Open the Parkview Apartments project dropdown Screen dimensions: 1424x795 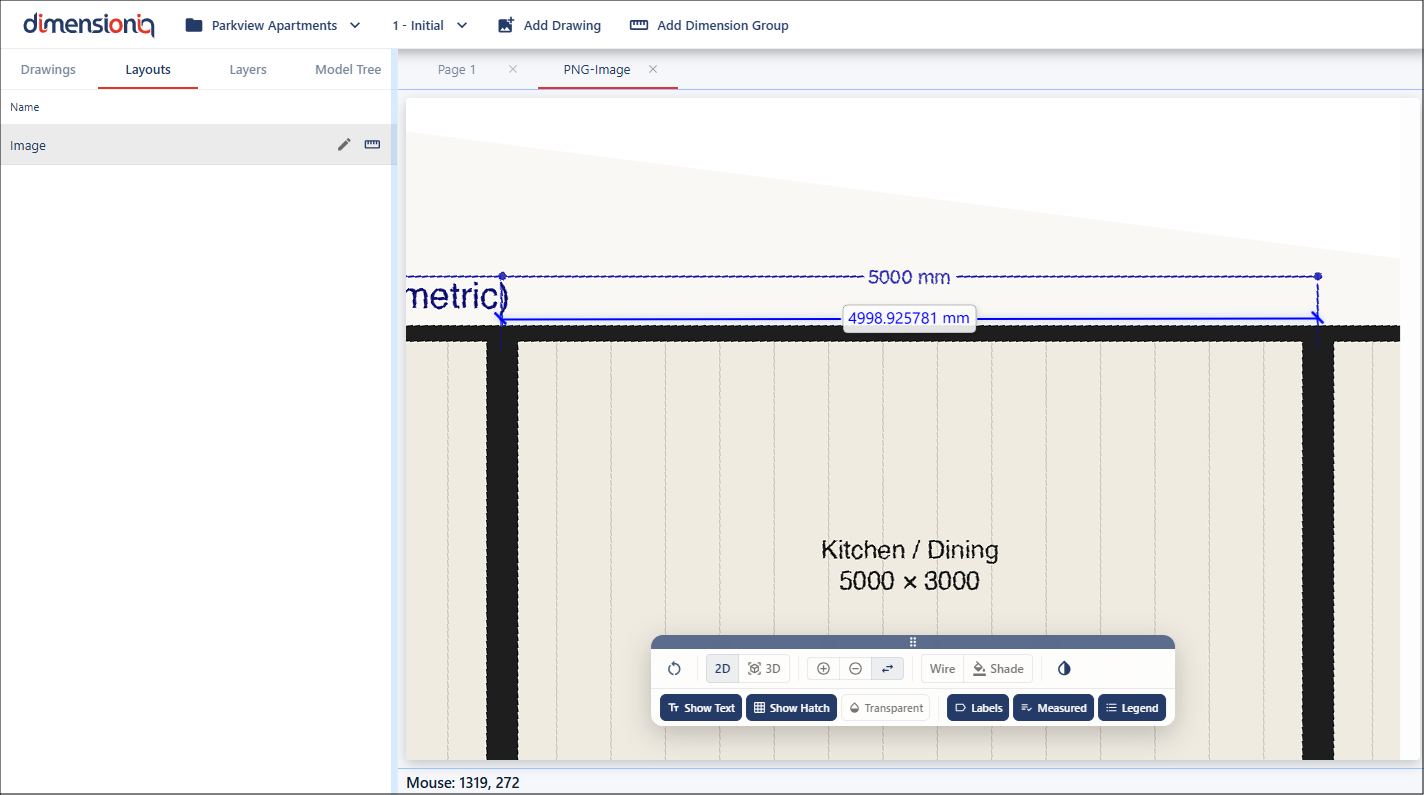[x=273, y=25]
